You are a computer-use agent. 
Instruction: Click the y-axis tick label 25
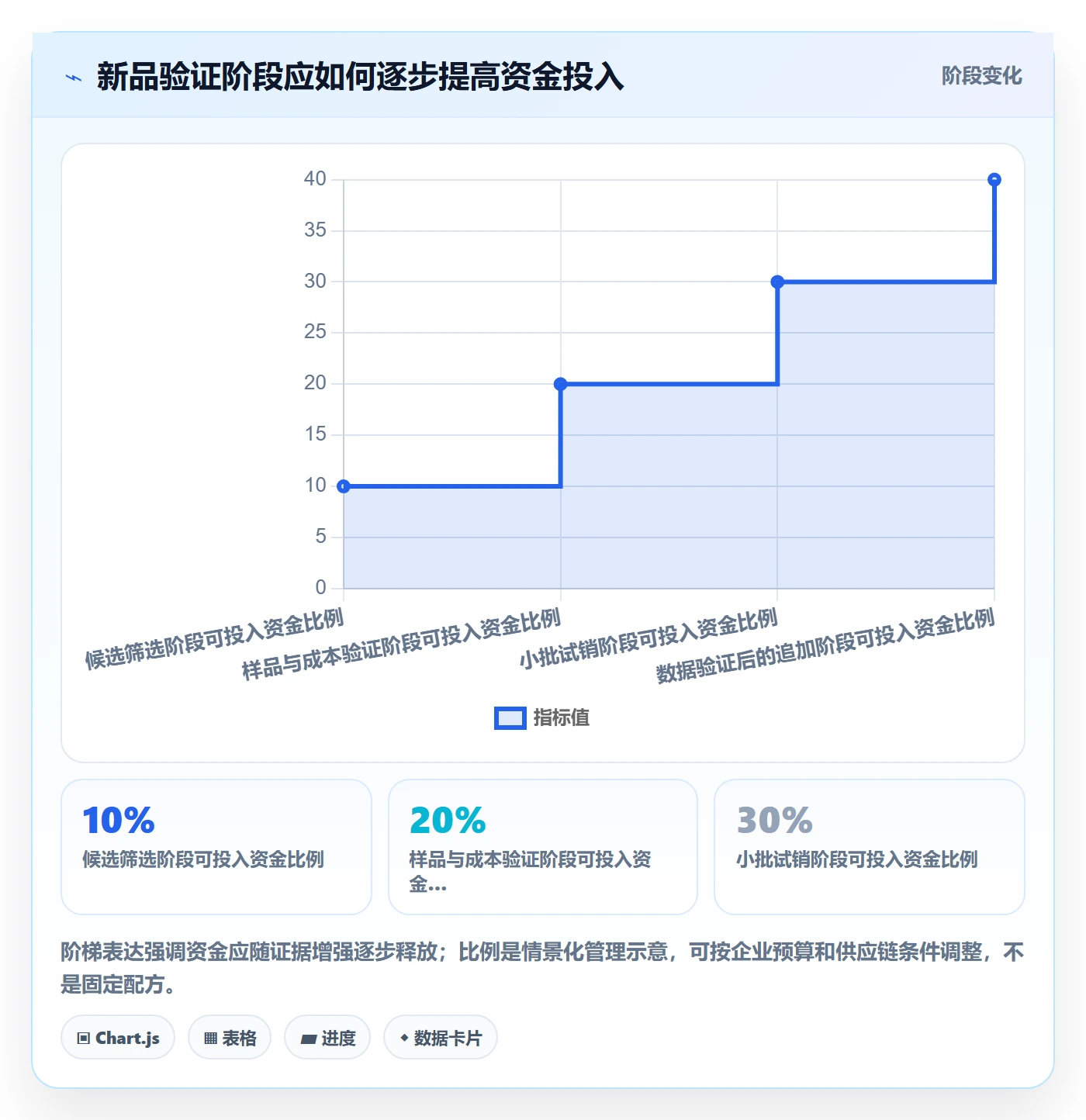coord(315,332)
